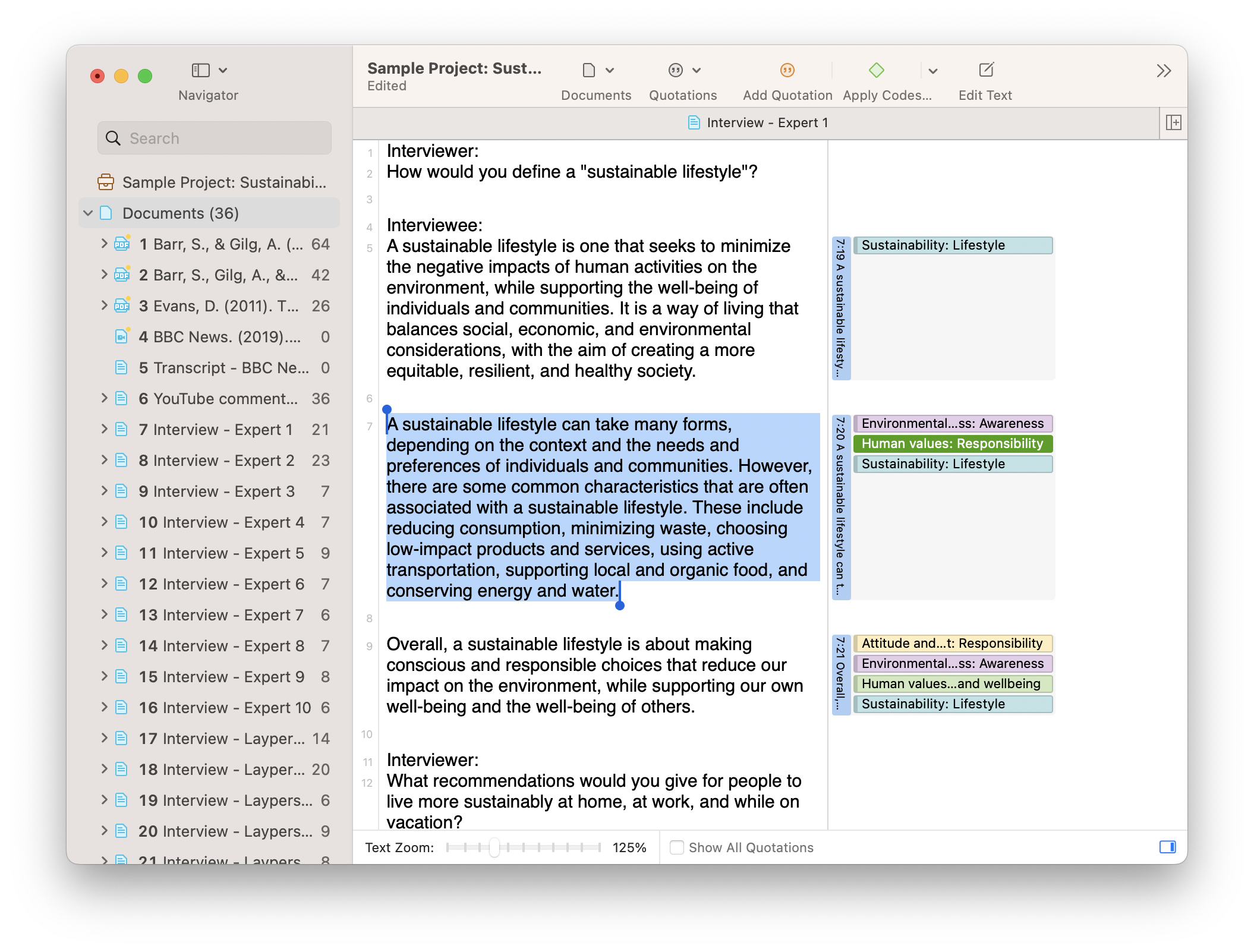The width and height of the screenshot is (1254, 952).
Task: Click the Human values: Responsibility code
Action: 952,444
